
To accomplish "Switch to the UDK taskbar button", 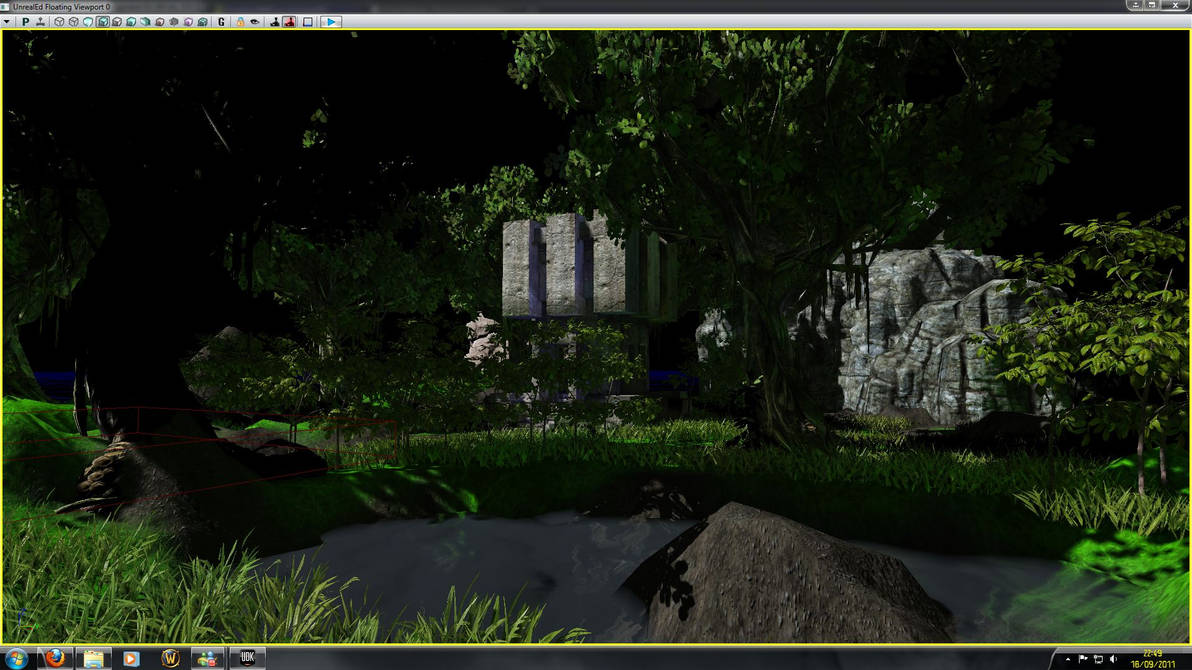I will 247,658.
